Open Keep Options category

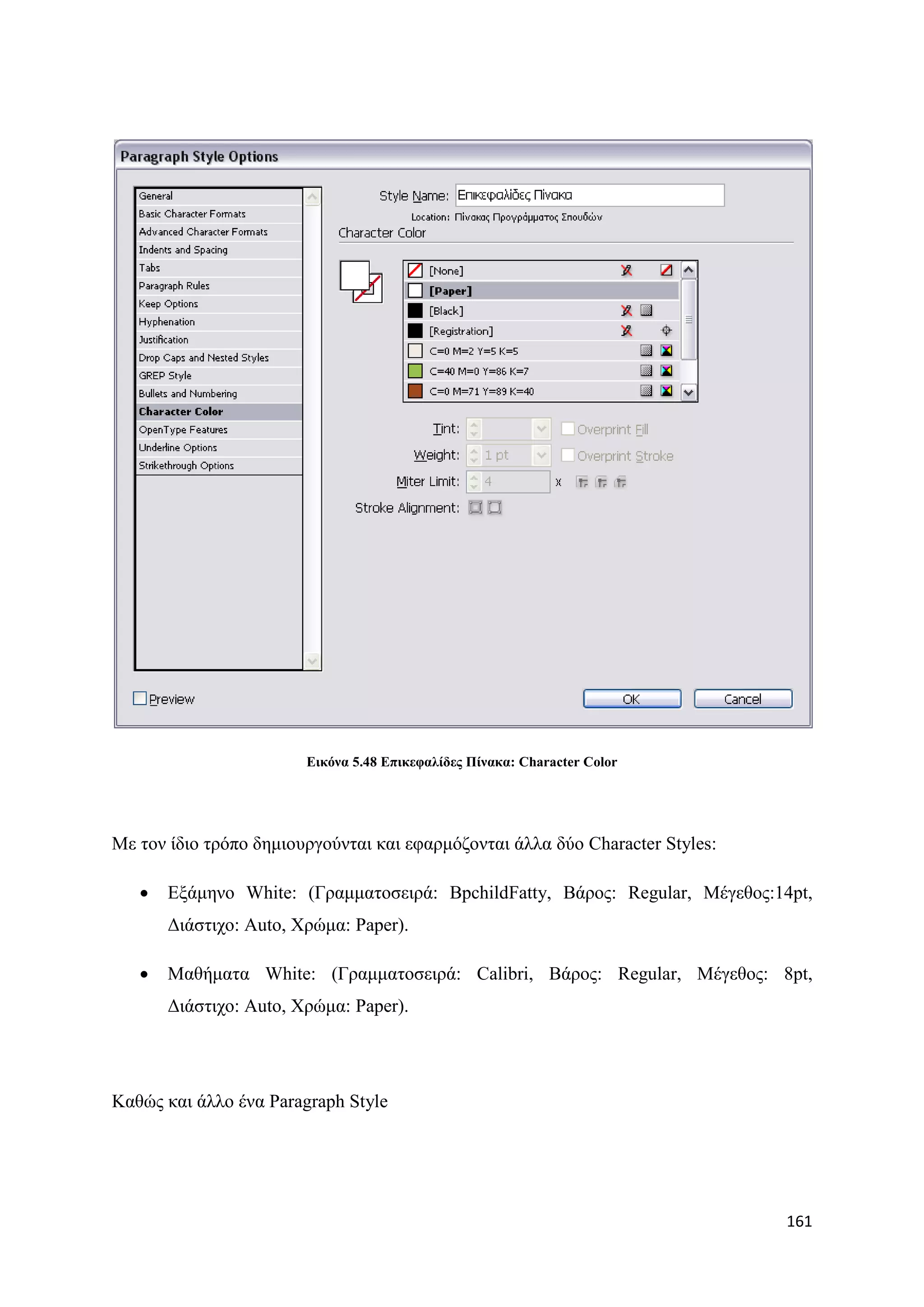click(219, 304)
